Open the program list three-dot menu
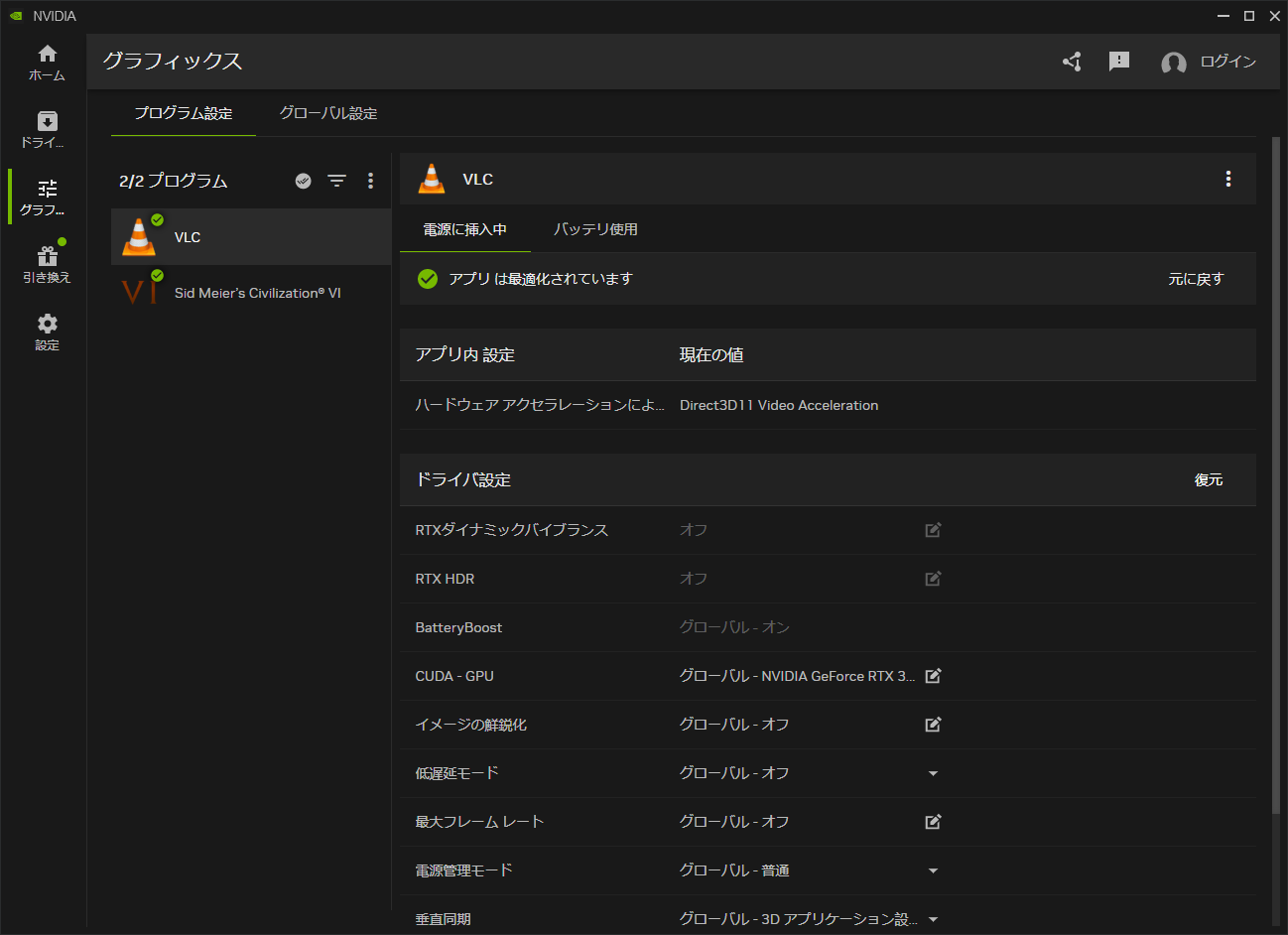Image resolution: width=1288 pixels, height=935 pixels. pyautogui.click(x=371, y=181)
